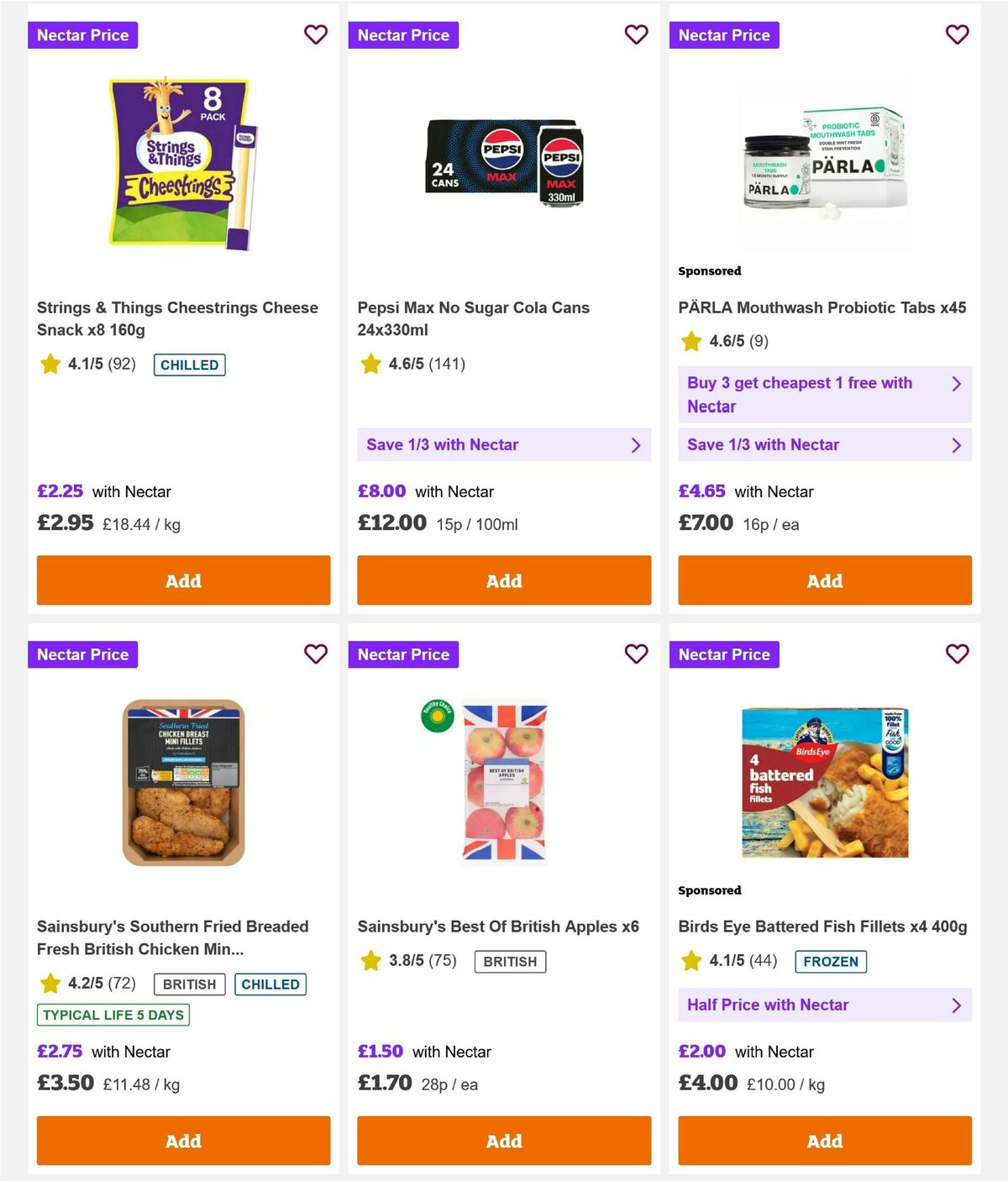
Task: Click the heart on Best Of British Apples
Action: coord(637,654)
